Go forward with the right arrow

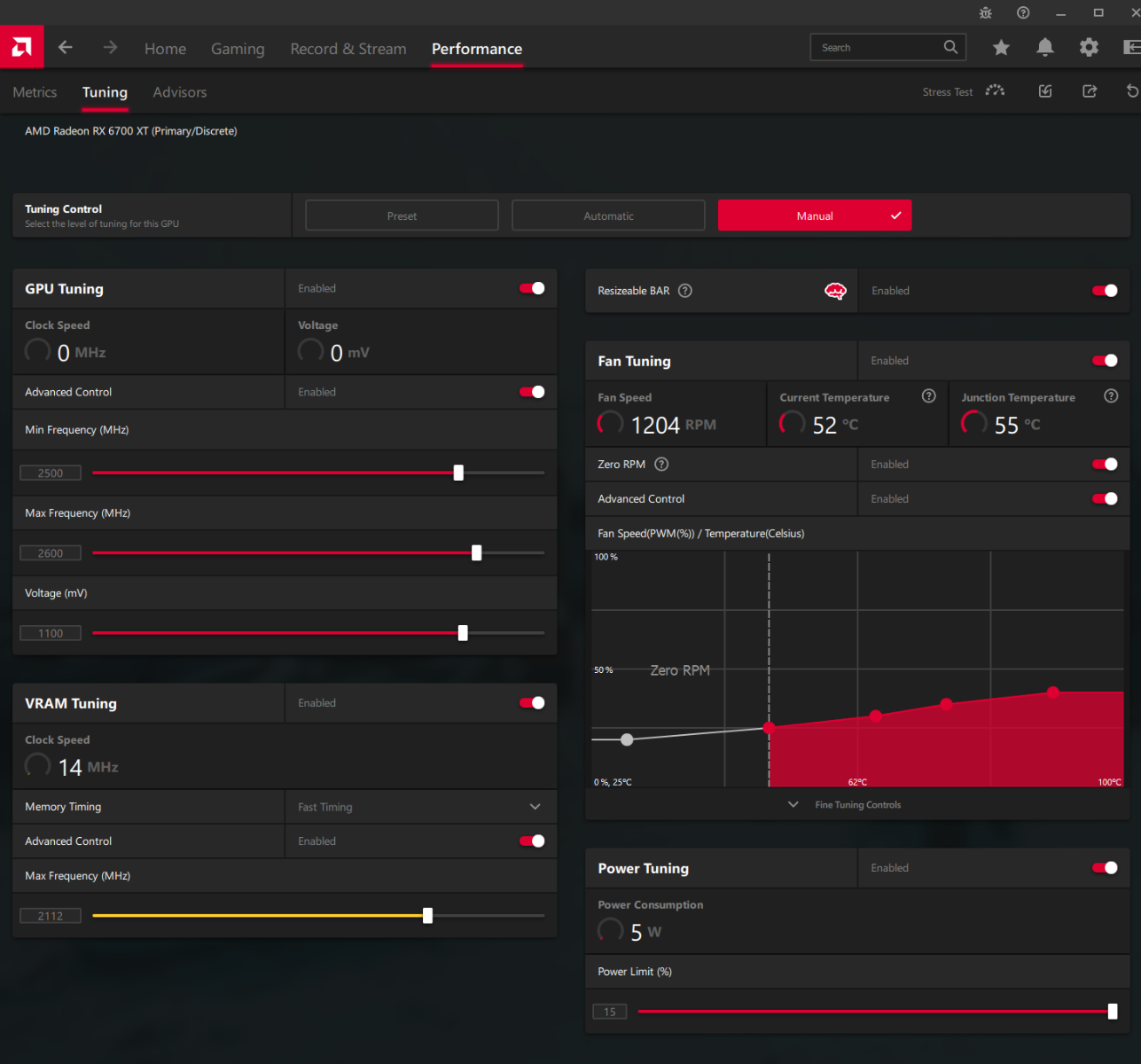(x=110, y=48)
